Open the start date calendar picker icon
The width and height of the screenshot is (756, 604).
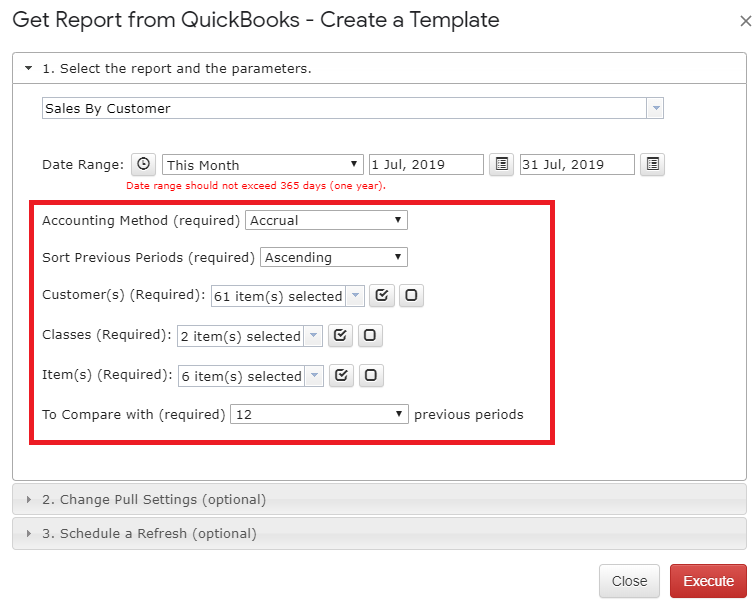[x=501, y=164]
